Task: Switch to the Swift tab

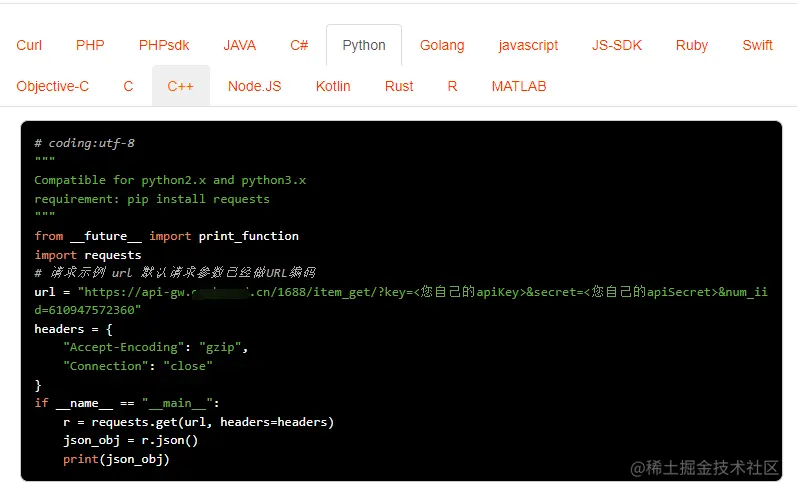Action: pos(757,45)
